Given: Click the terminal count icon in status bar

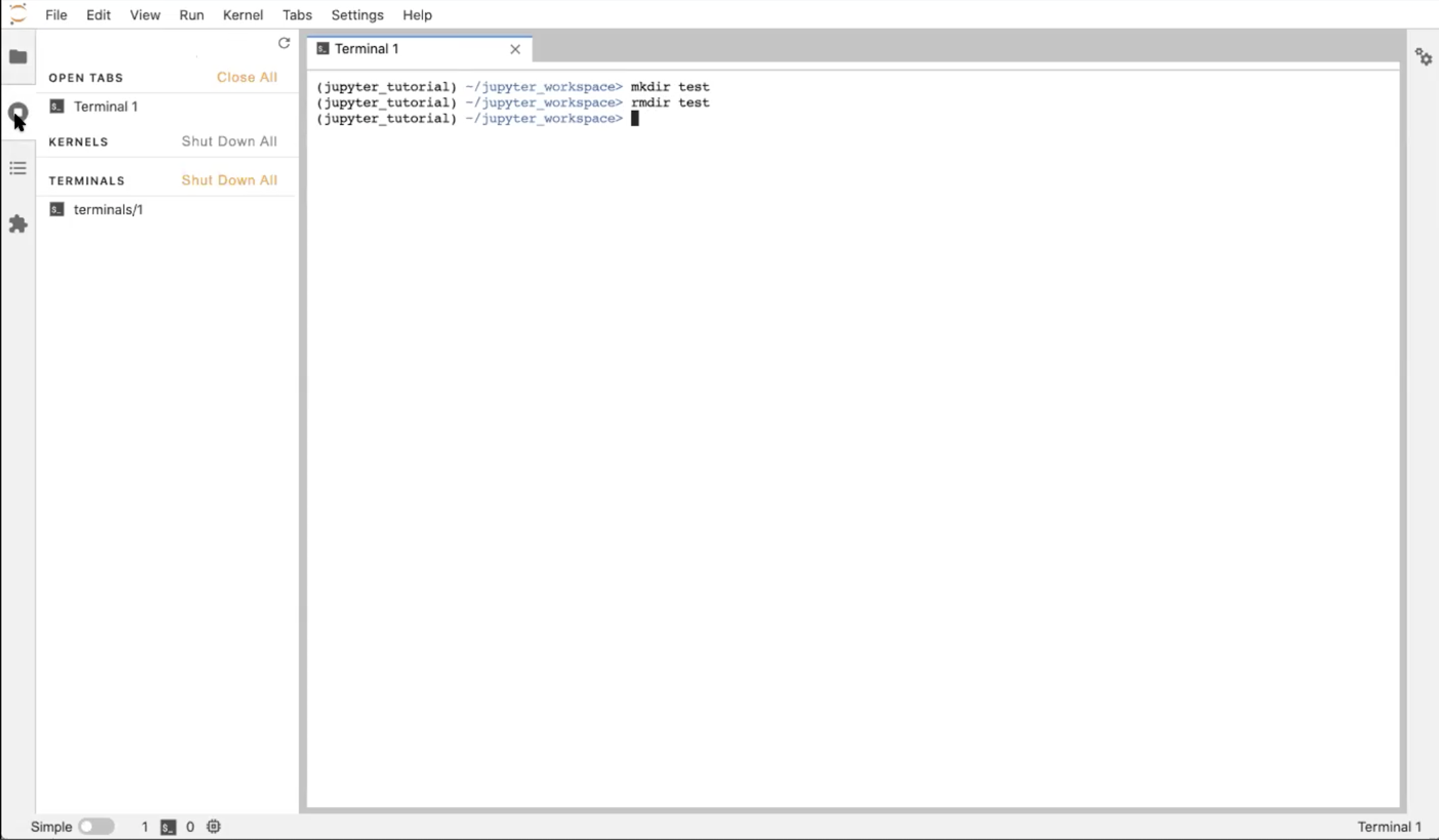Looking at the screenshot, I should click(x=168, y=827).
